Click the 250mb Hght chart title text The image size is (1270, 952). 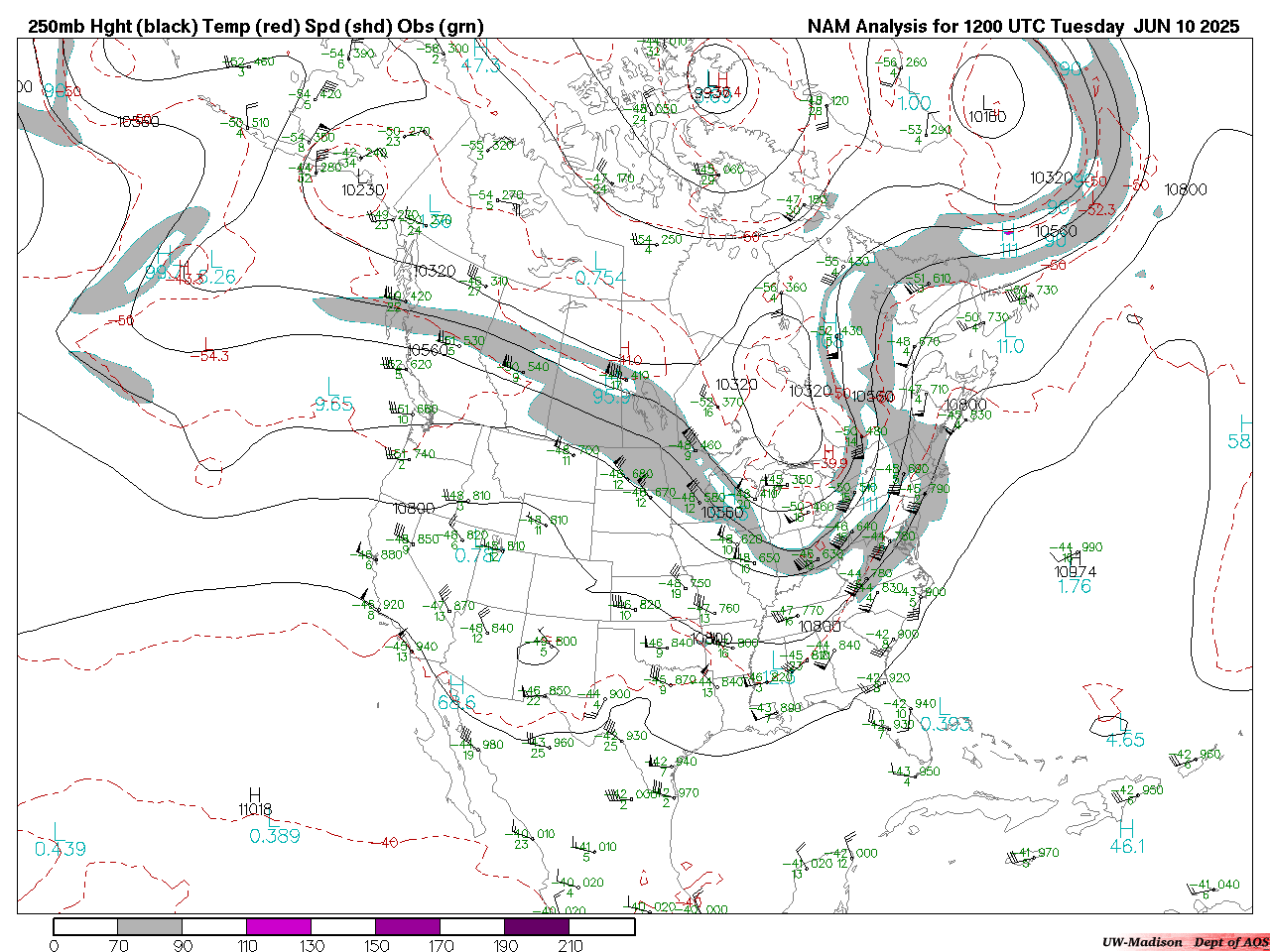256,27
